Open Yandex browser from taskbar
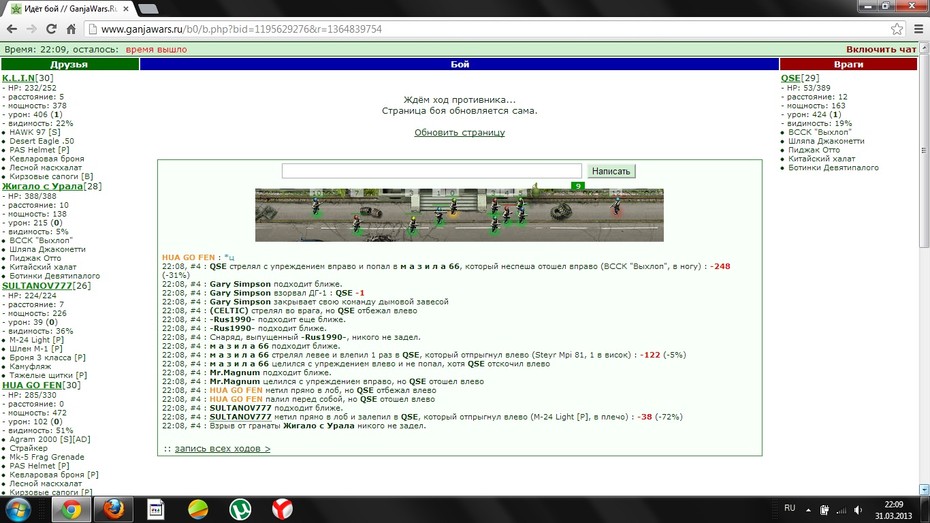 tap(282, 509)
